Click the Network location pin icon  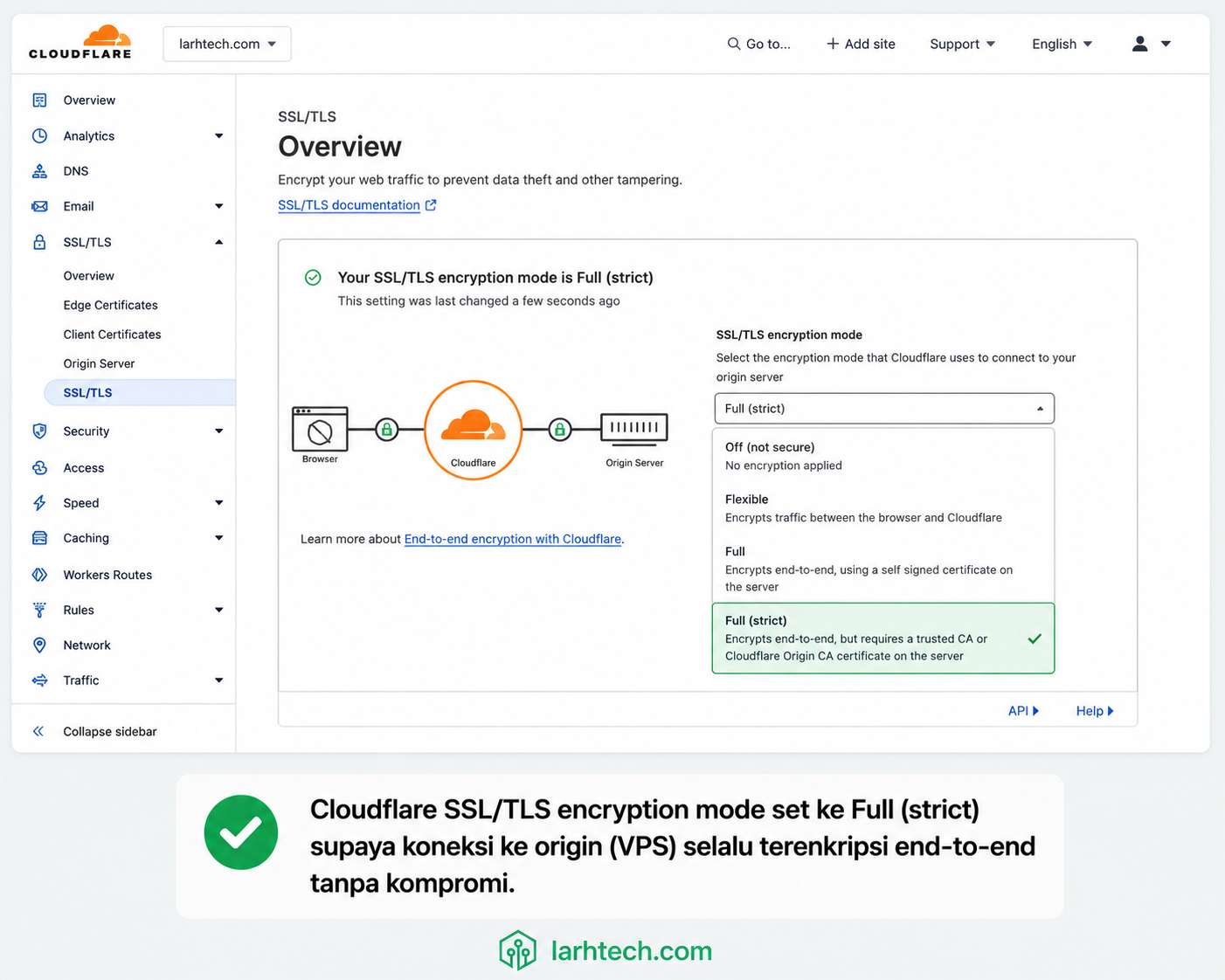(x=39, y=645)
